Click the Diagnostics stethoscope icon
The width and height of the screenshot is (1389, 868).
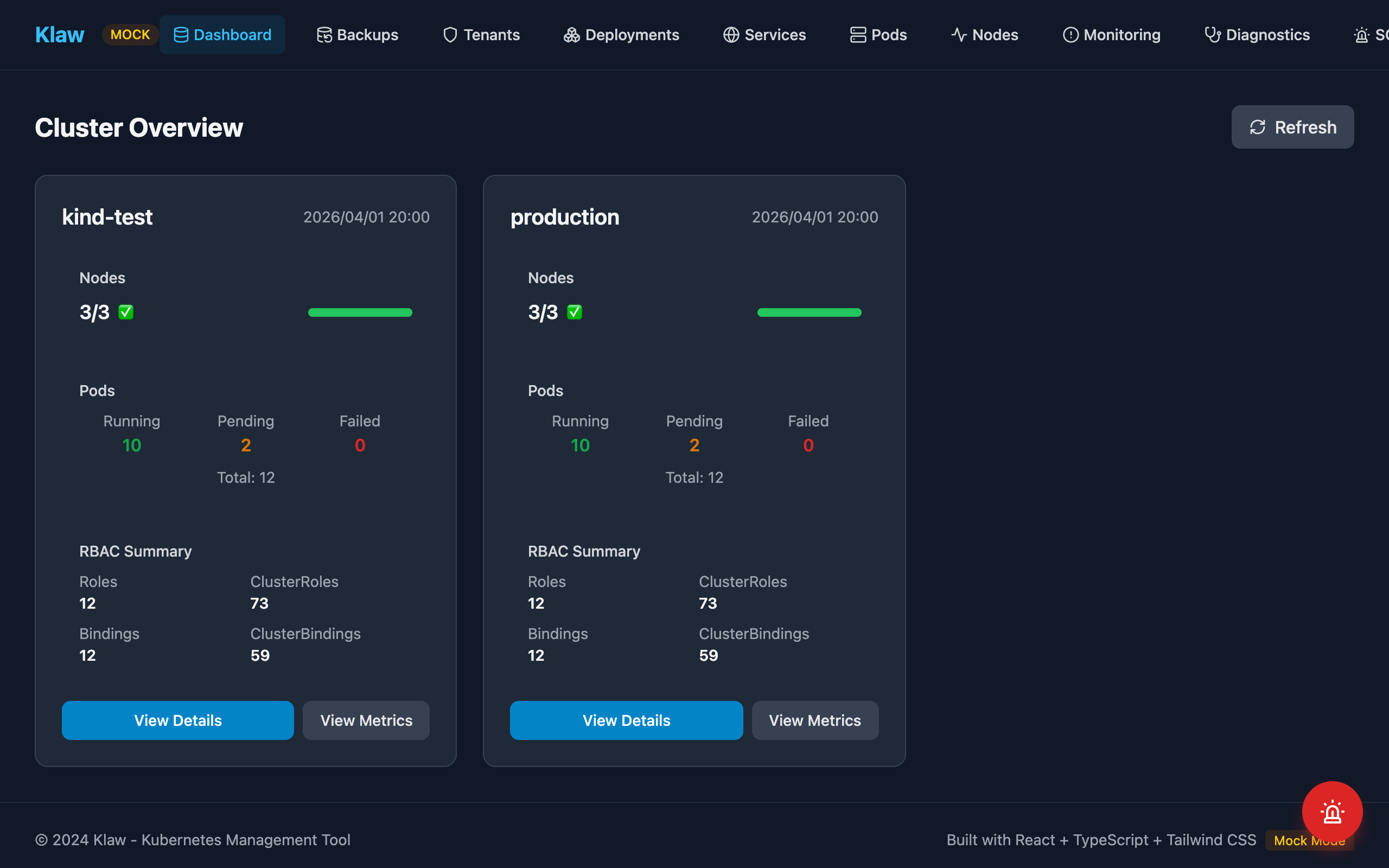coord(1213,35)
